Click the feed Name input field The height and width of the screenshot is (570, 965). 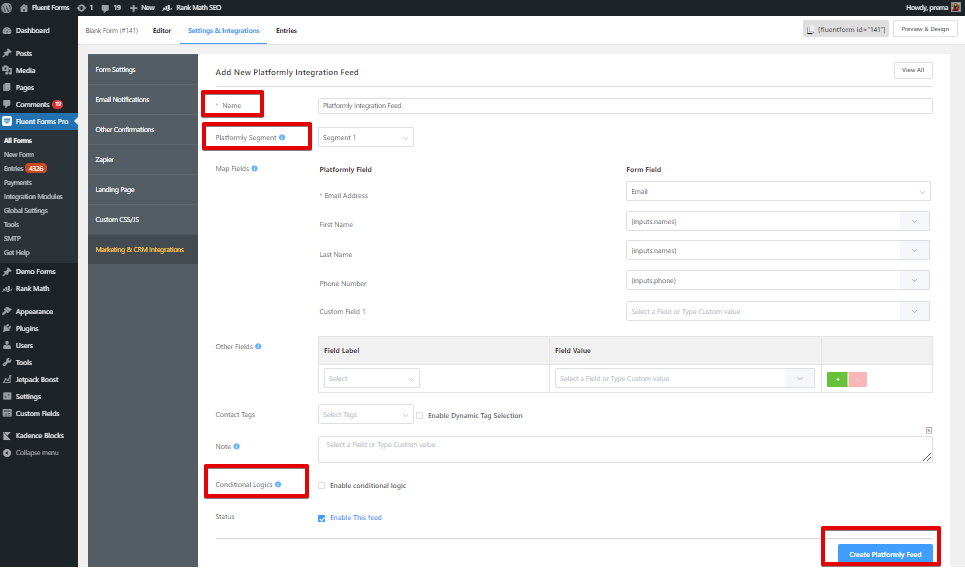(x=625, y=106)
